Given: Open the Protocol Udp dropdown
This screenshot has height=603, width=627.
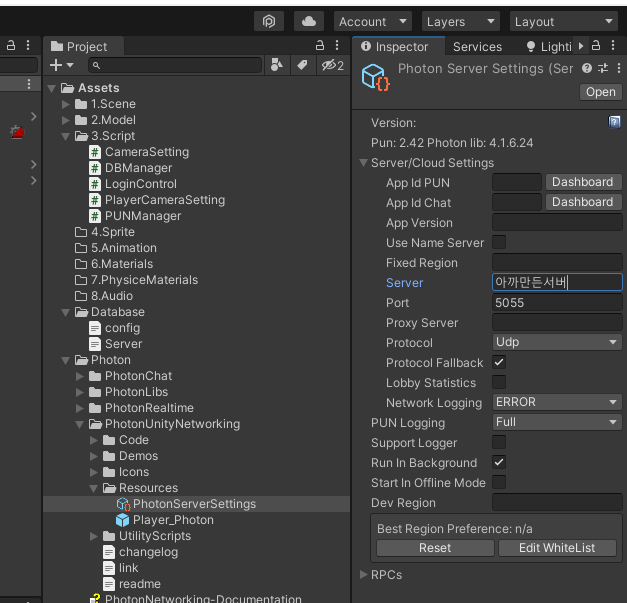Looking at the screenshot, I should [557, 342].
